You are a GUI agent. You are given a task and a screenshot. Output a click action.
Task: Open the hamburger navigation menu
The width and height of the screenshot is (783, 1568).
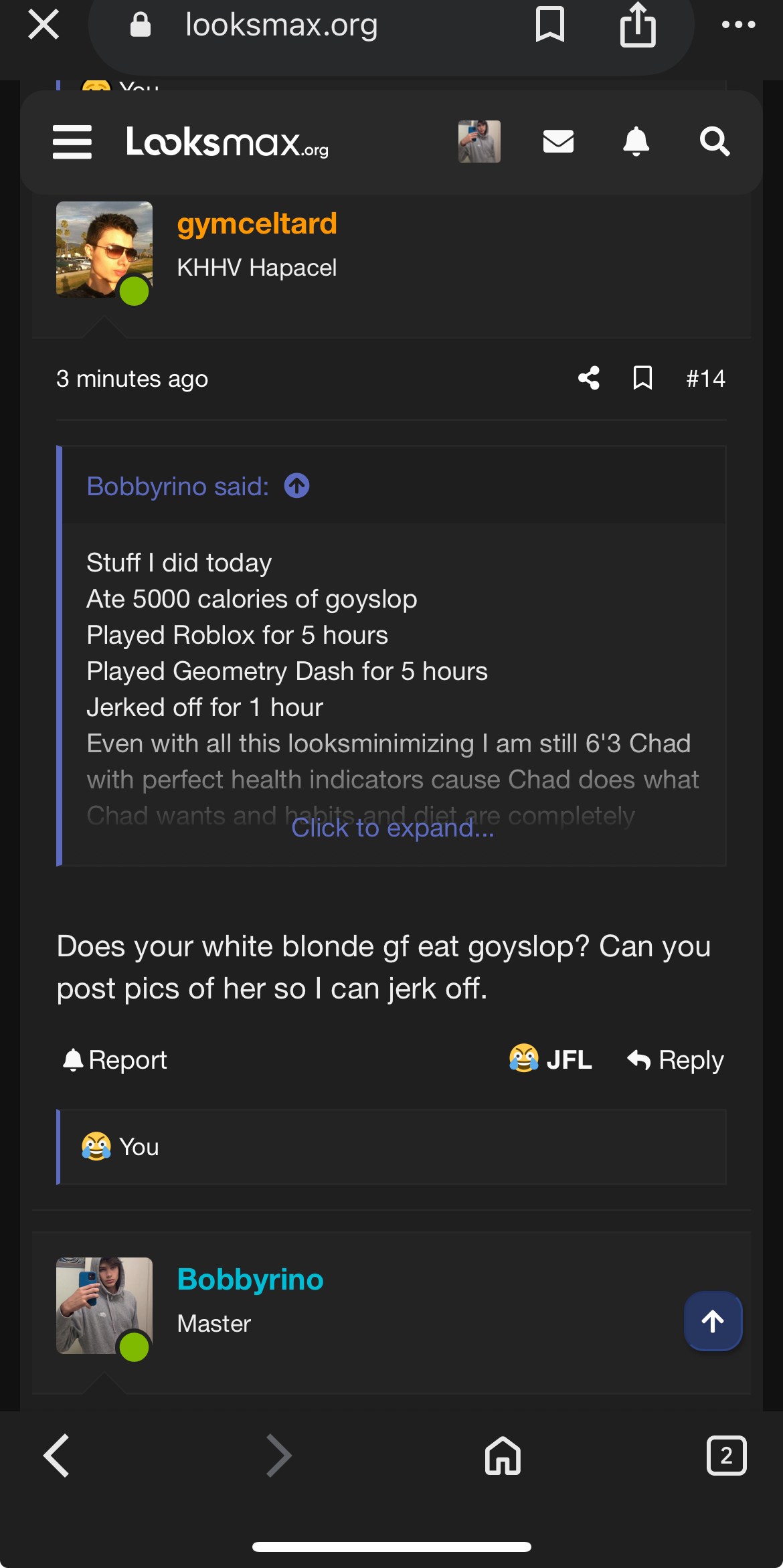pyautogui.click(x=72, y=142)
